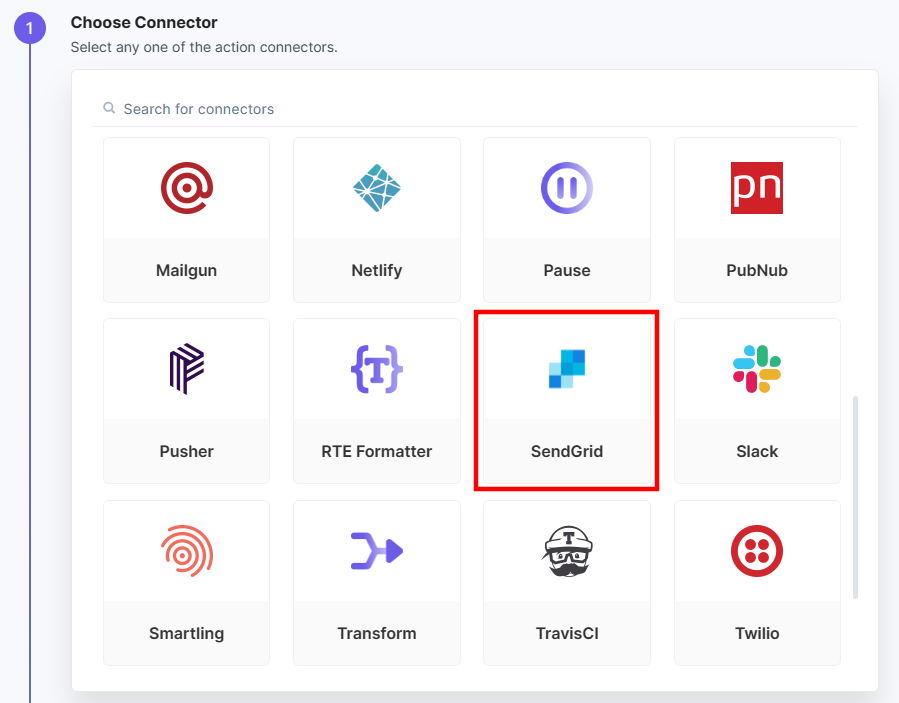Pick the PubNub connector icon

[x=757, y=188]
